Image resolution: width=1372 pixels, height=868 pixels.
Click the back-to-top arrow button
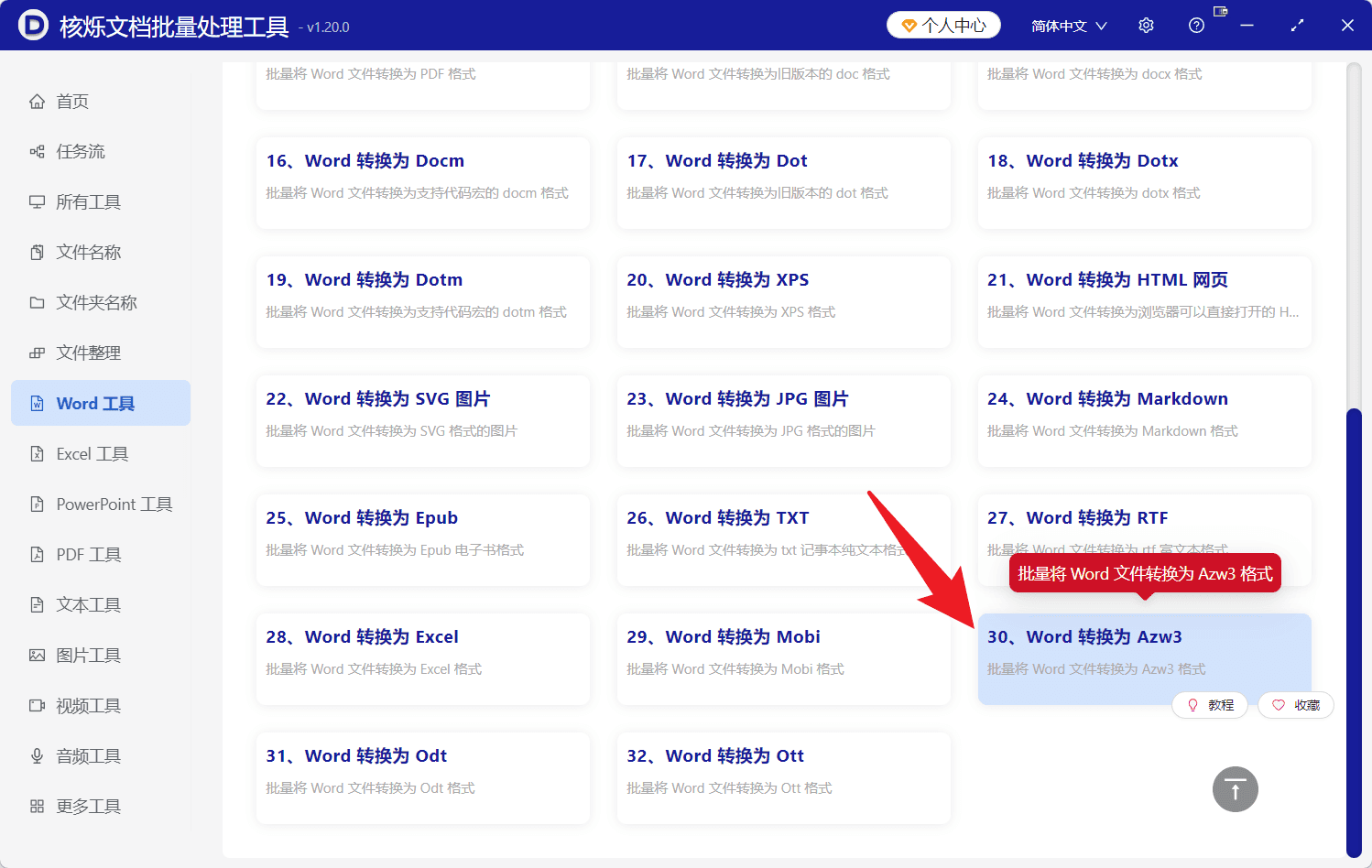1235,788
